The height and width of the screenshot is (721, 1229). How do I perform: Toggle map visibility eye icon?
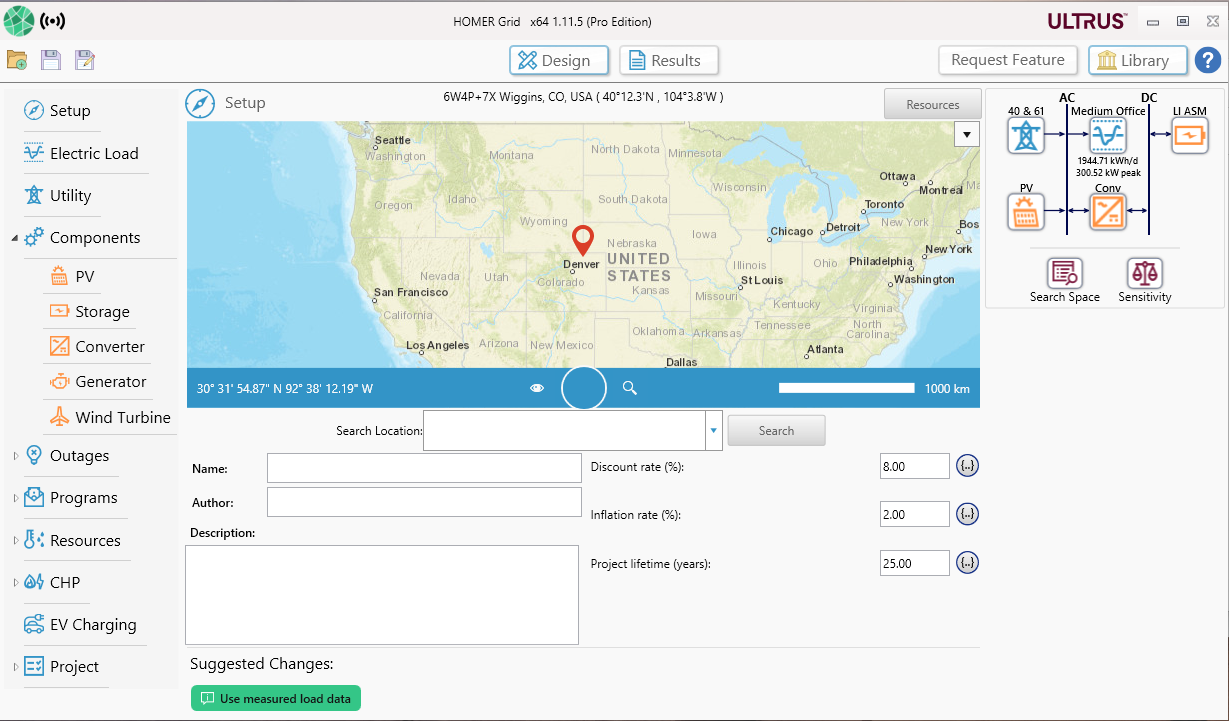[x=537, y=388]
